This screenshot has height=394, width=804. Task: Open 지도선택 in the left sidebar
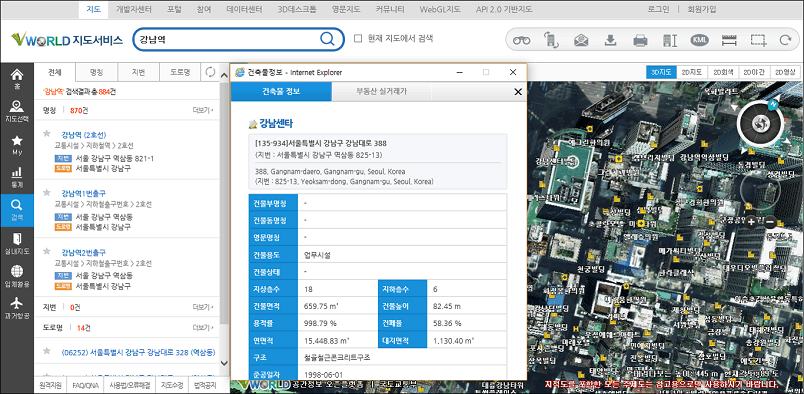[x=17, y=111]
